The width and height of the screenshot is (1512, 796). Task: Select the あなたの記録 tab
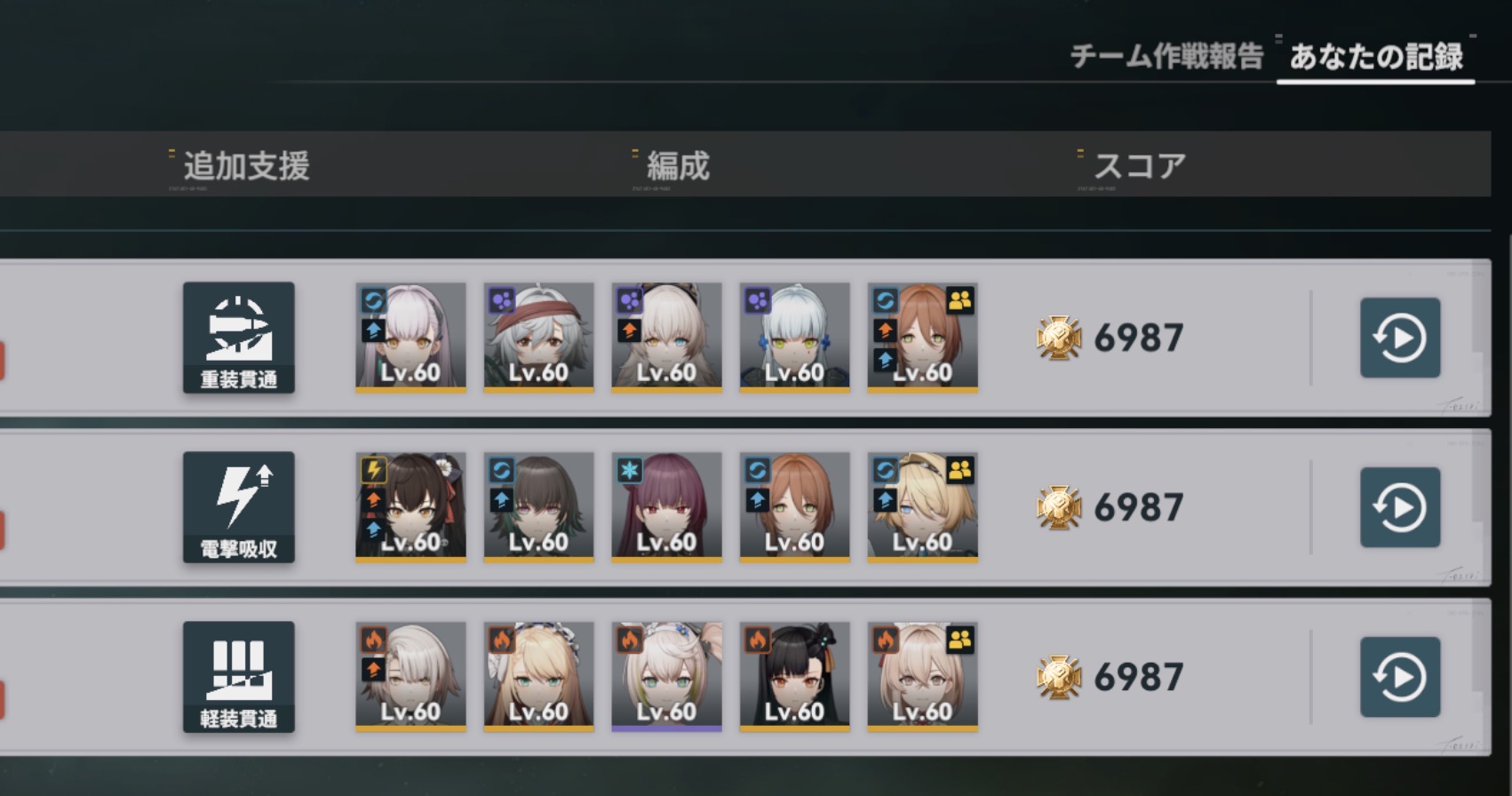pos(1376,57)
